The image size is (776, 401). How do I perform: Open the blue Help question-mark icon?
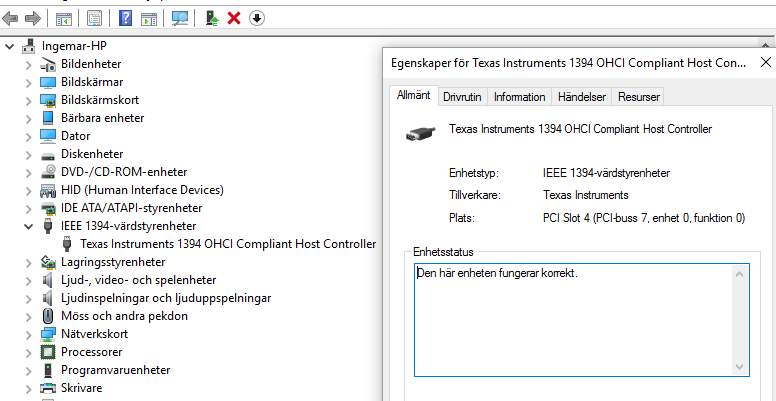126,19
